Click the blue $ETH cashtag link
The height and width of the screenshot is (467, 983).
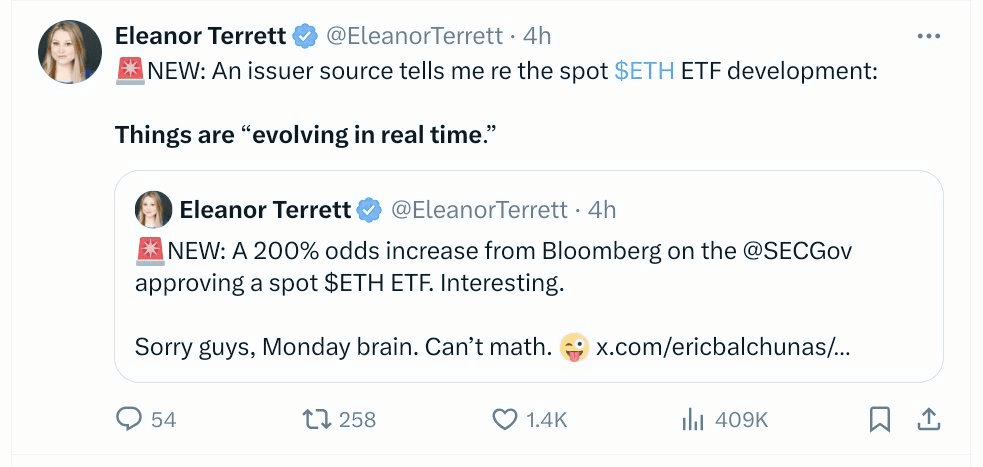(x=644, y=71)
